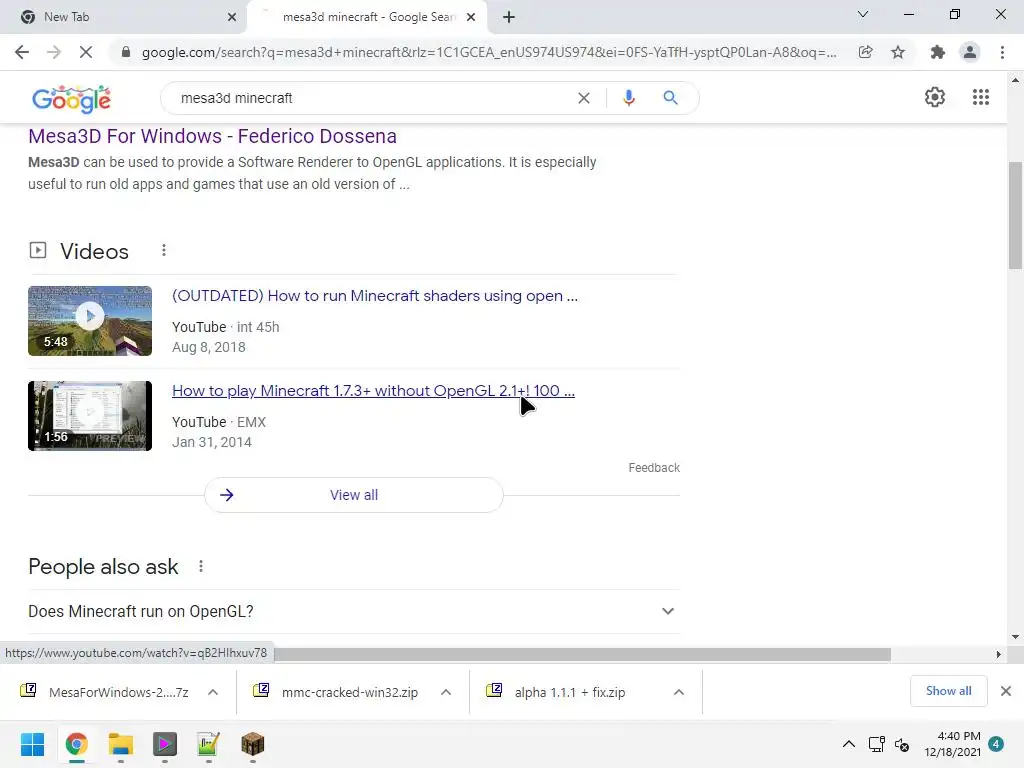Image resolution: width=1024 pixels, height=768 pixels.
Task: Bookmark this page with the star
Action: [898, 52]
